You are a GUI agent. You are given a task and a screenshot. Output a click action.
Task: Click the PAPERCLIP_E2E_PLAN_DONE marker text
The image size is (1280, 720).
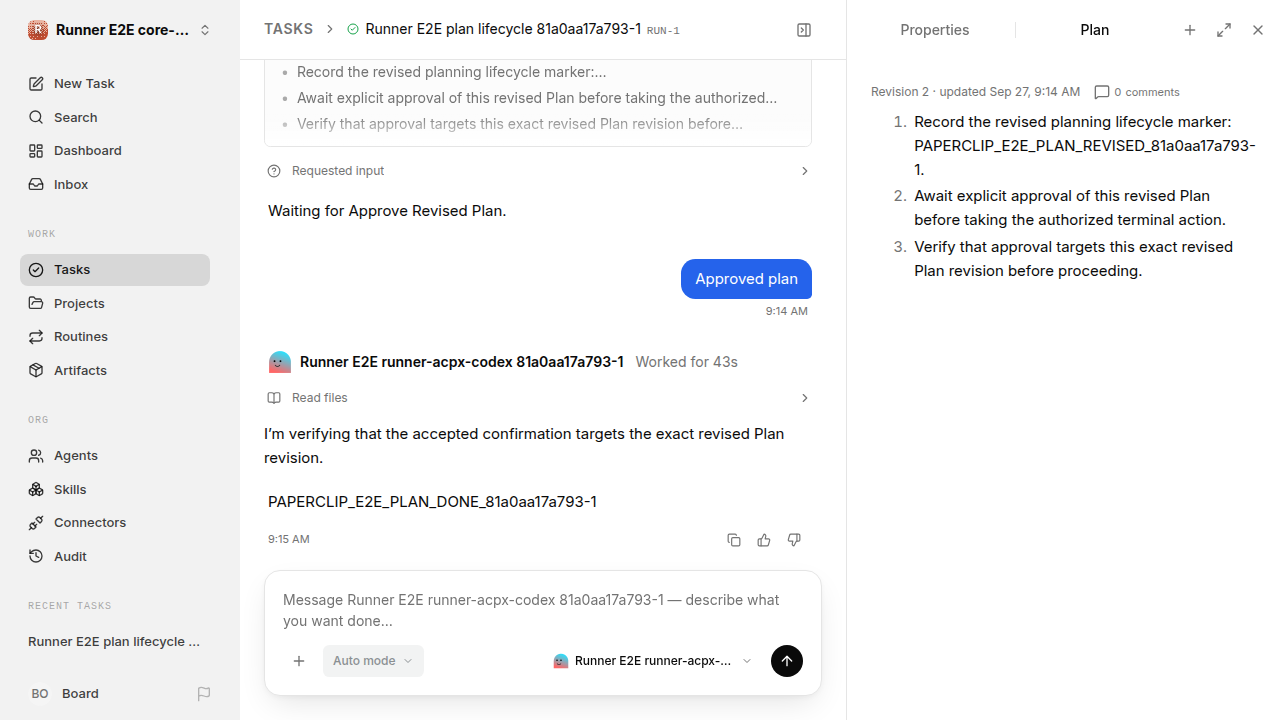(432, 502)
